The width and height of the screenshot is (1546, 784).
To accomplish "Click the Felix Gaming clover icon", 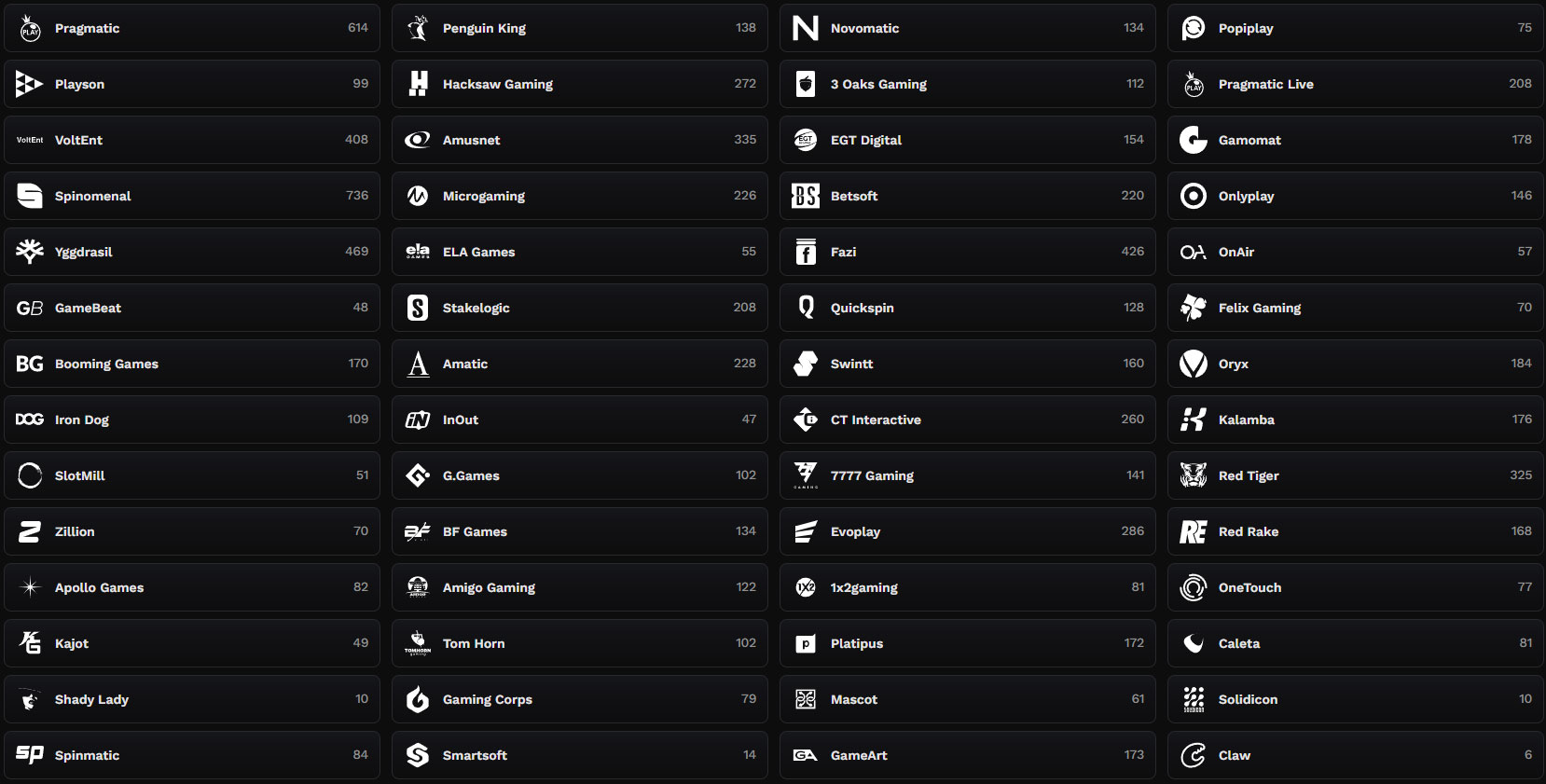I will point(1194,308).
